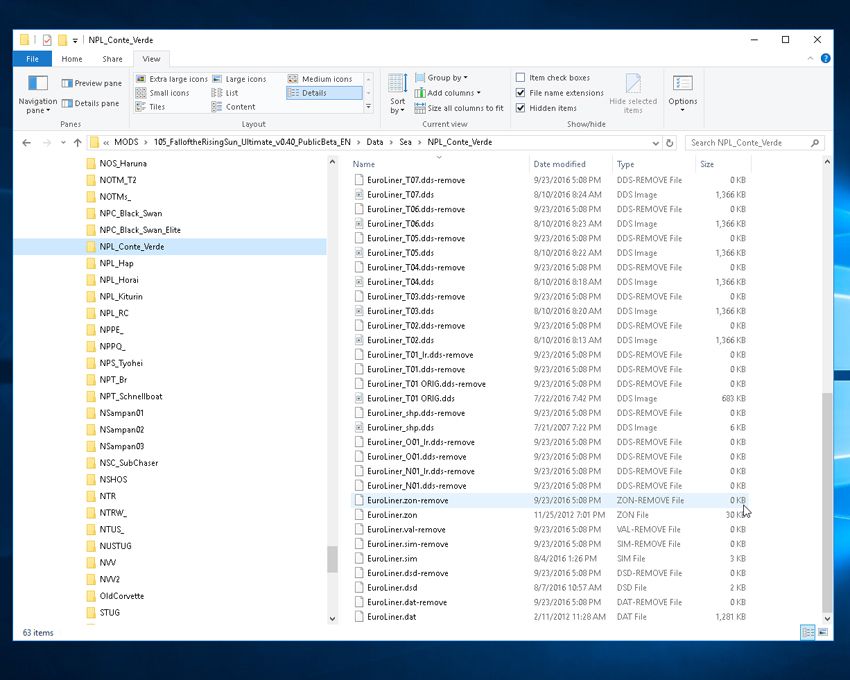Navigate to MODS in breadcrumb

(x=126, y=142)
